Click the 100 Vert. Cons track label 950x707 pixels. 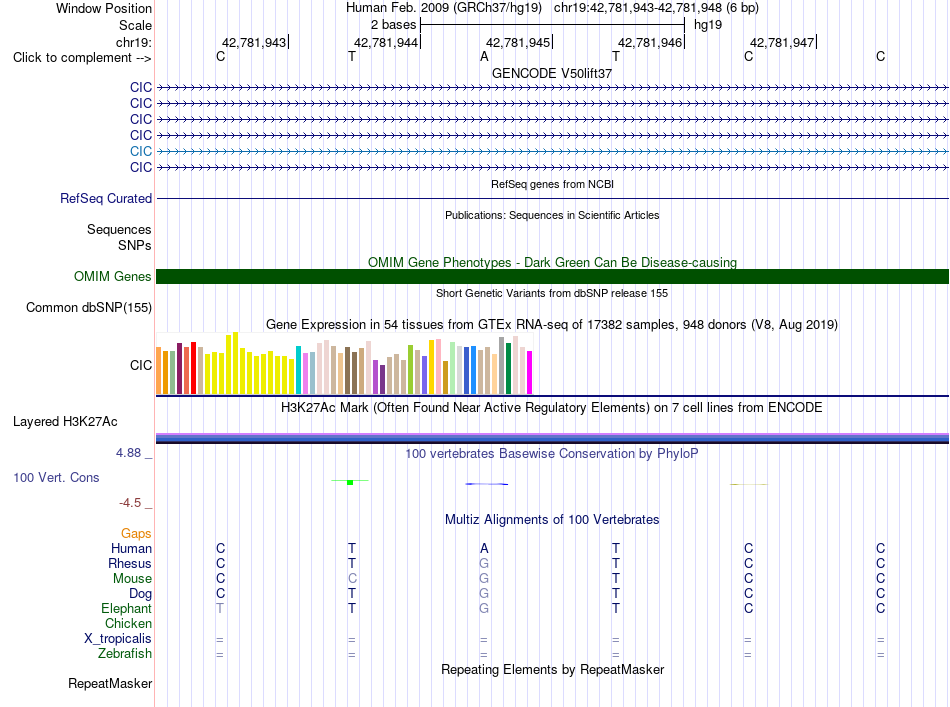(x=56, y=477)
